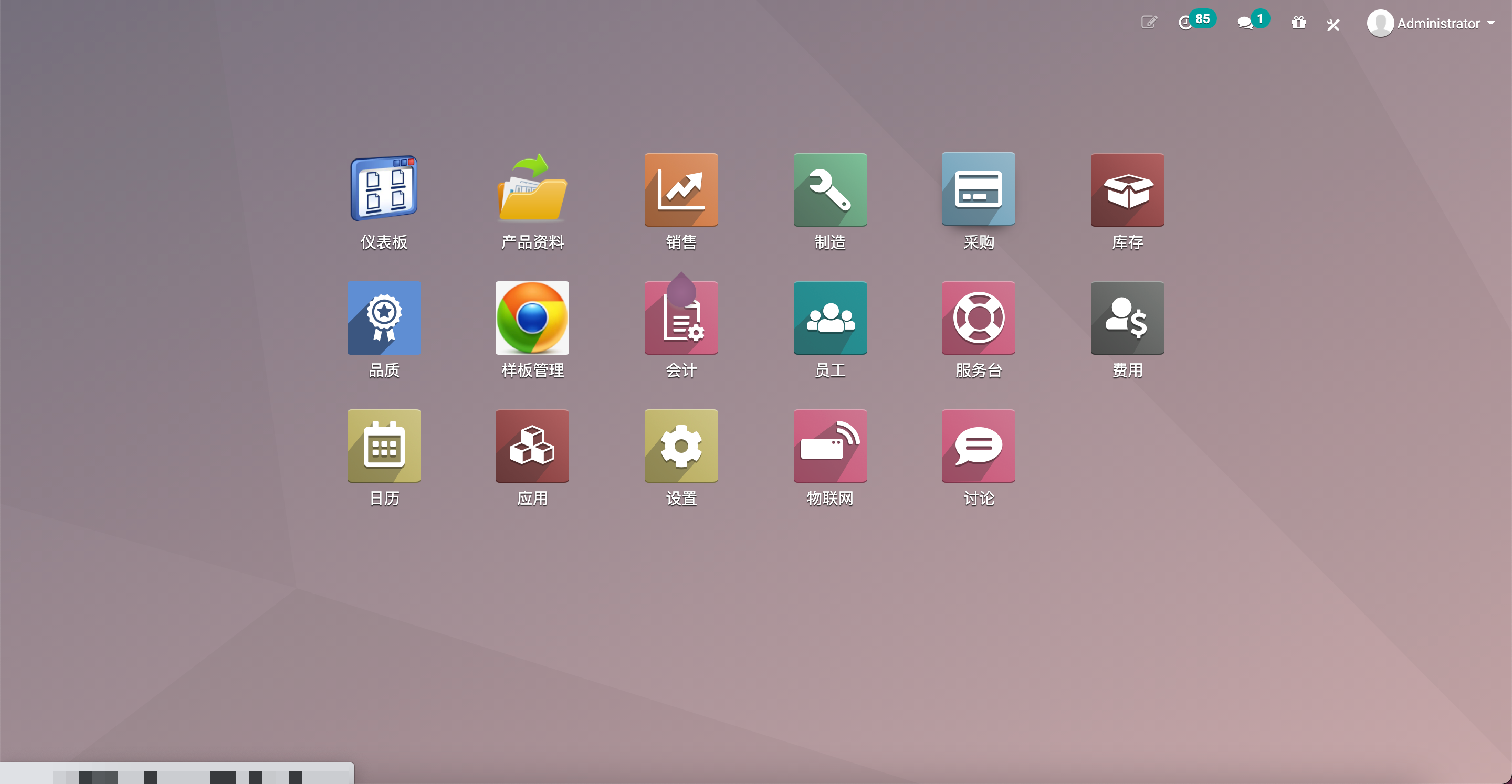Open the 仪表板 dashboard app
Viewport: 1512px width, 784px height.
point(384,189)
